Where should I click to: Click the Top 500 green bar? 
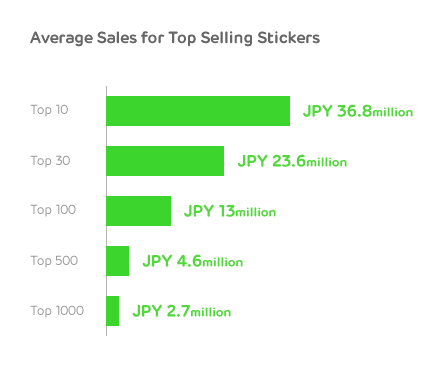tap(118, 261)
